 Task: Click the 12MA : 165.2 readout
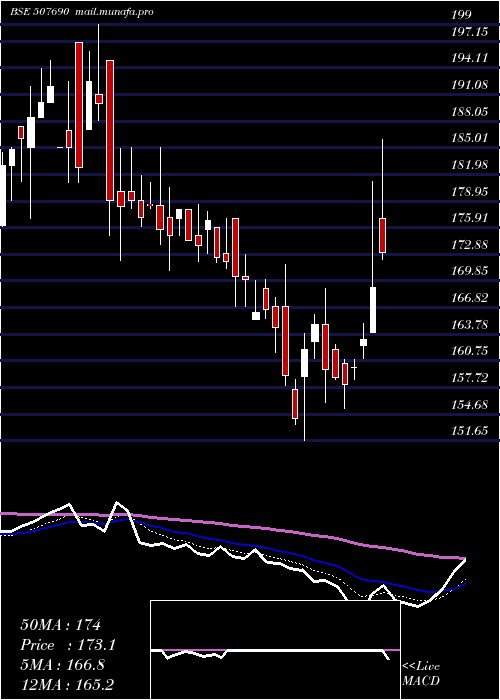click(69, 684)
